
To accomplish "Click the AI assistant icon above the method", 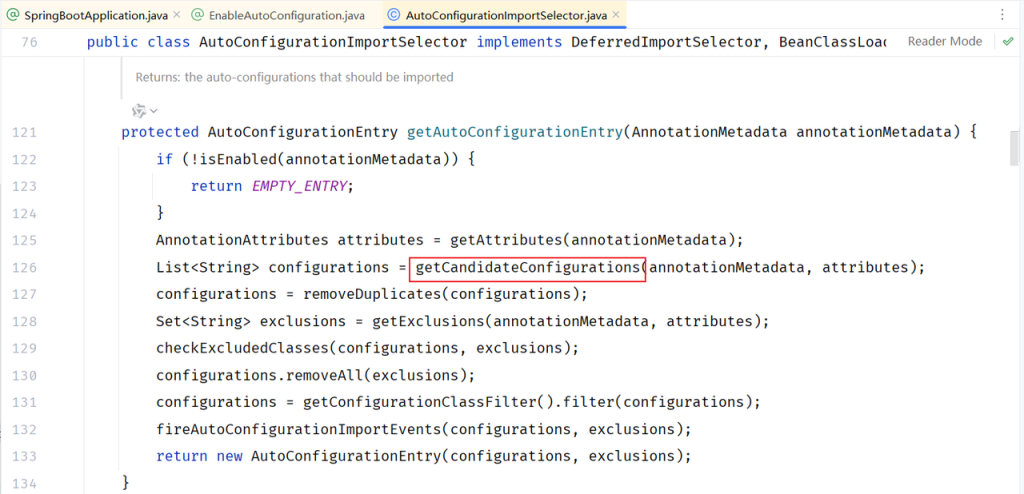I will 139,109.
